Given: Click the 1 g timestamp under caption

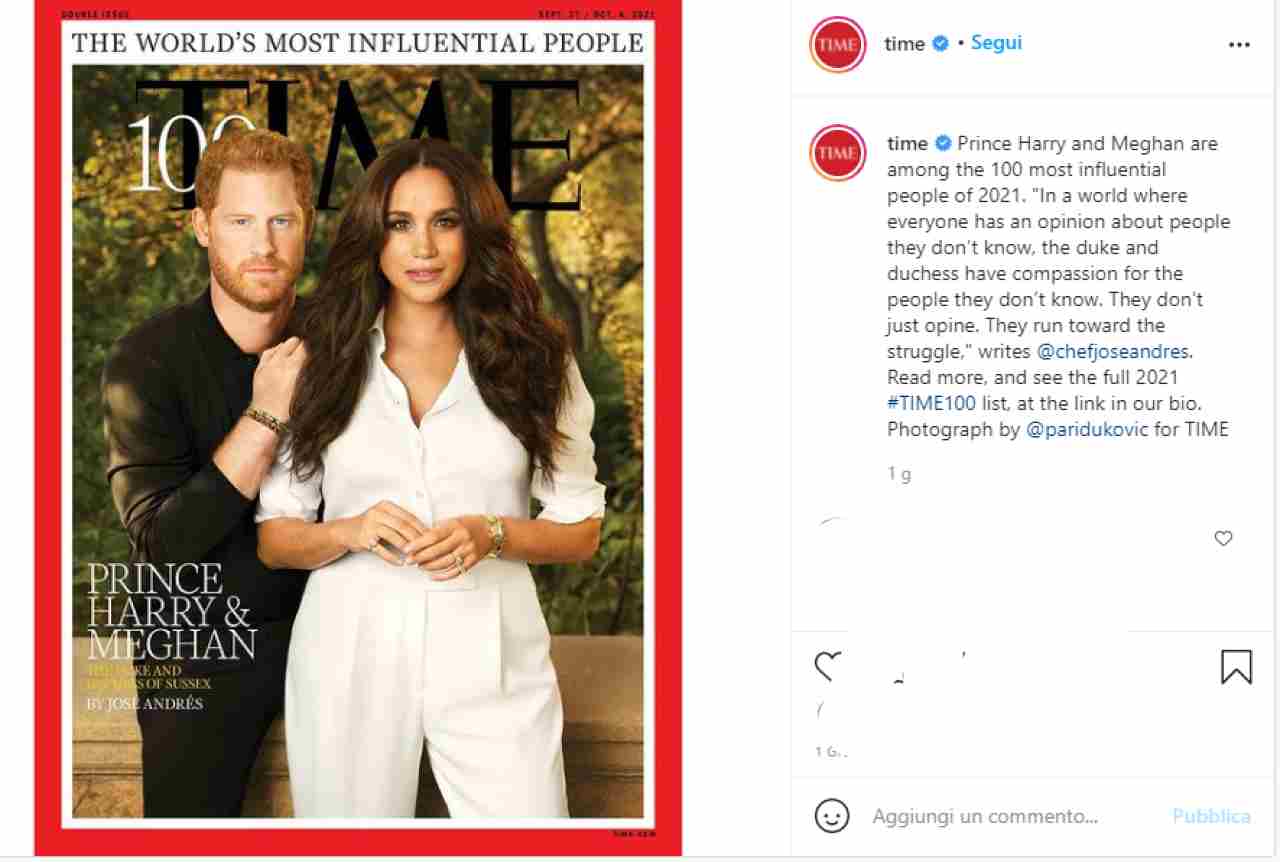Looking at the screenshot, I should click(x=899, y=474).
